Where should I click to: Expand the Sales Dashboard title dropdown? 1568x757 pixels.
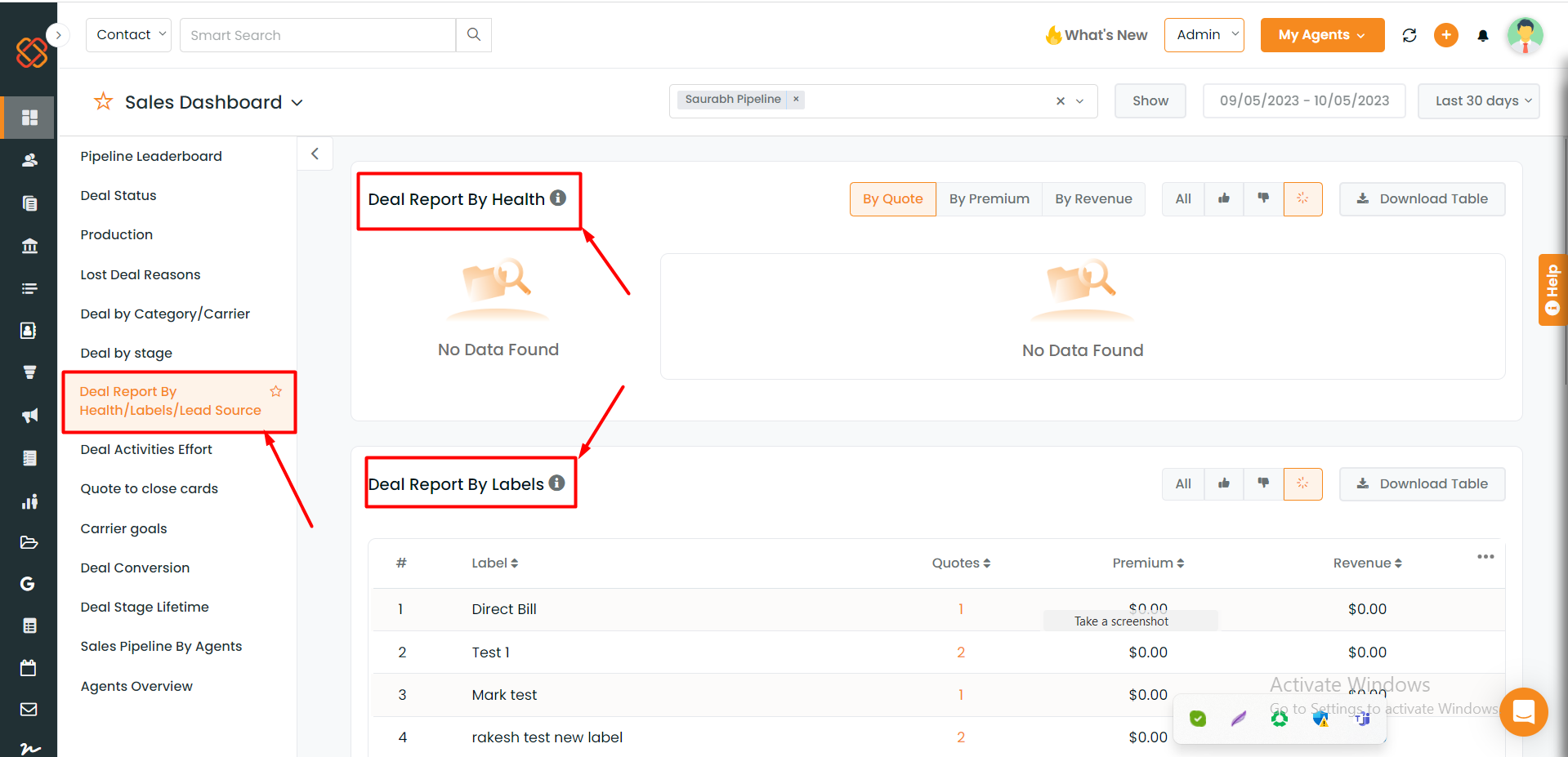[x=297, y=103]
